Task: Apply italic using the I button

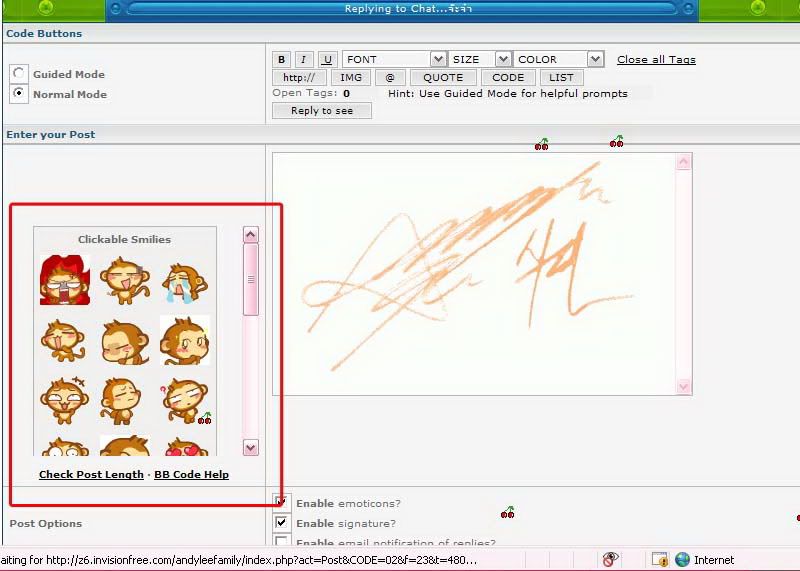Action: pyautogui.click(x=304, y=60)
